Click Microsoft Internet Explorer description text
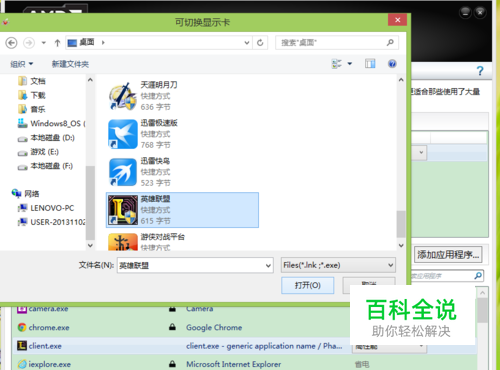Viewport: 500px width, 370px height. pos(233,364)
